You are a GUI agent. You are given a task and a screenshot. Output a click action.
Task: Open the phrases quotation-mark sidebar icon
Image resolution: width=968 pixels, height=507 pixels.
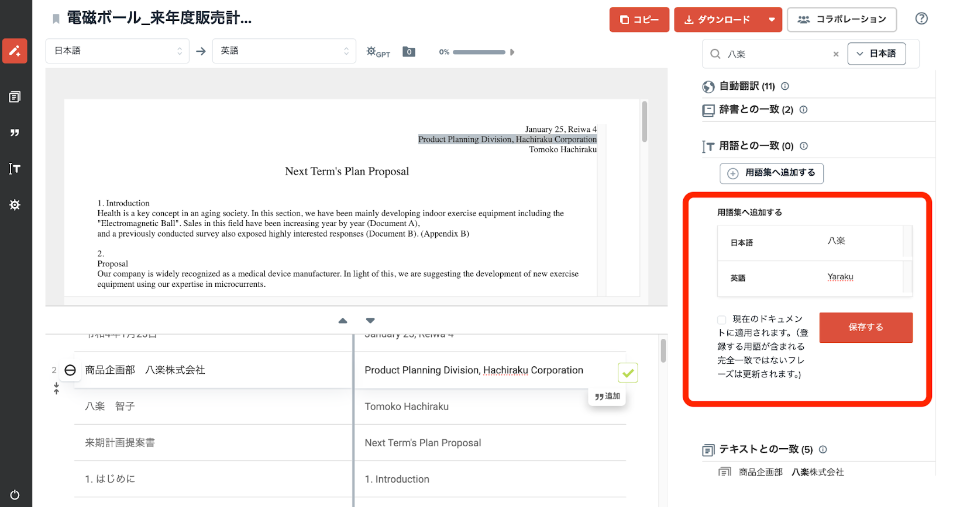click(x=15, y=133)
